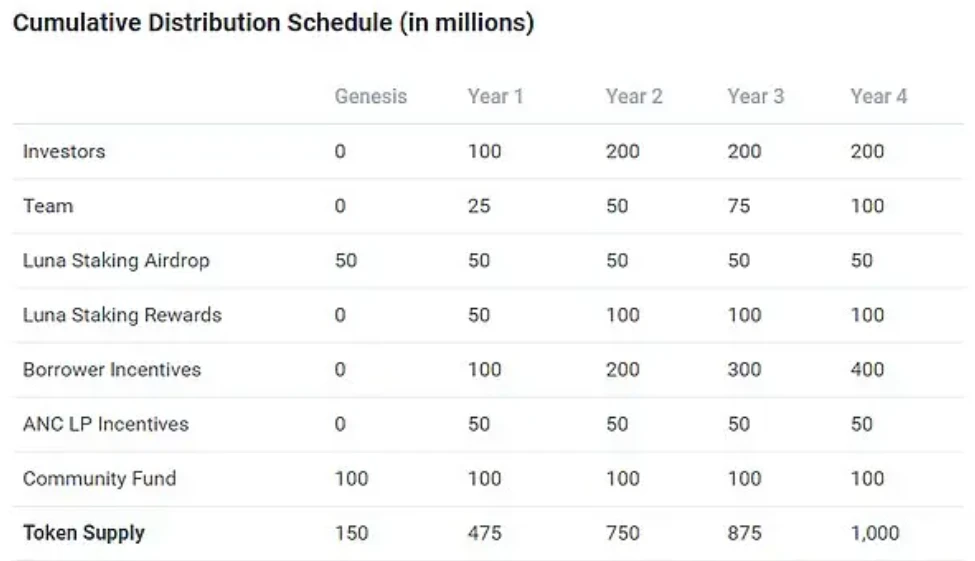
Task: Click the Genesis column header
Action: click(x=371, y=97)
